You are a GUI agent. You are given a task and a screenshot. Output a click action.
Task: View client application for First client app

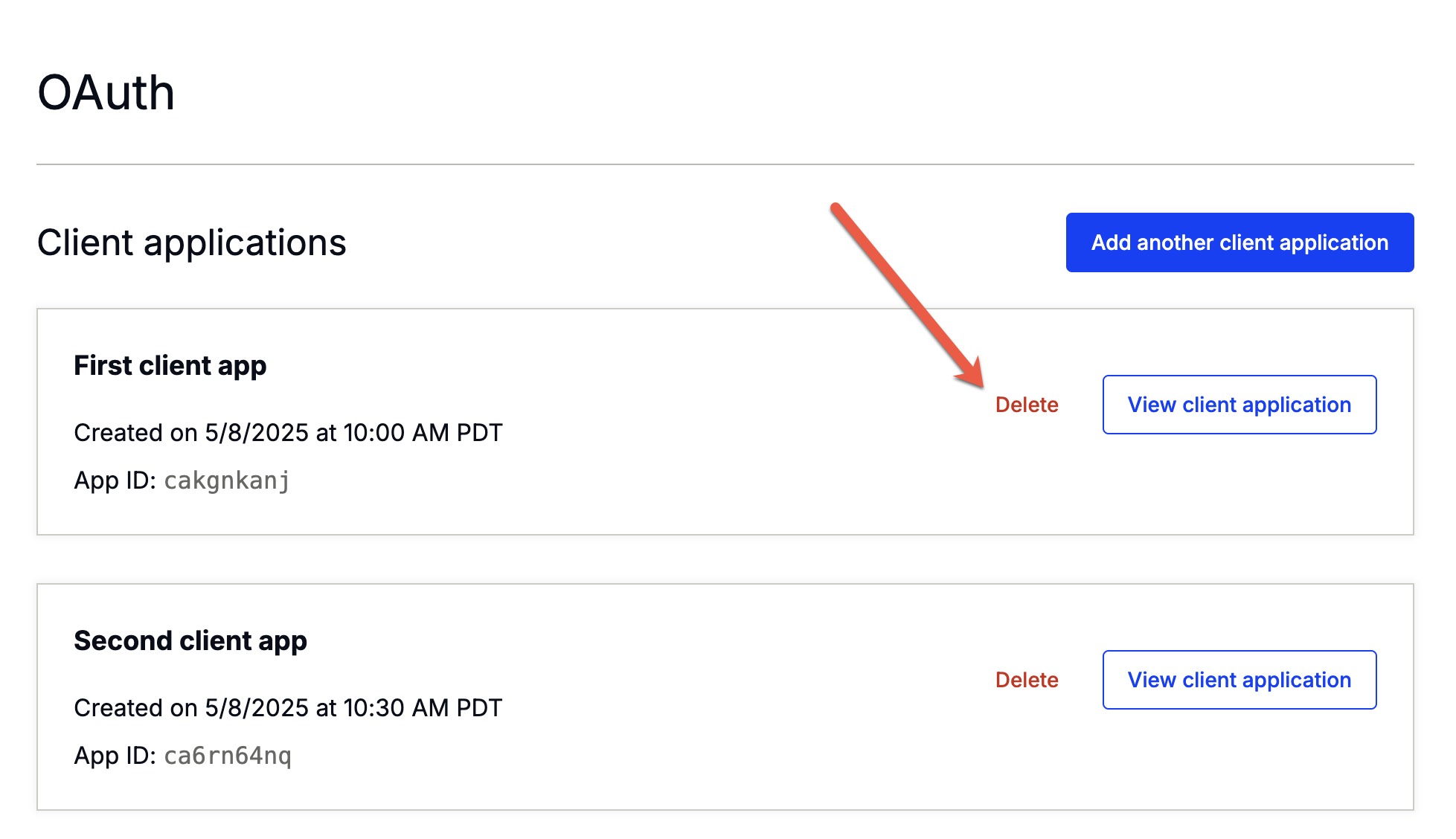(x=1239, y=405)
